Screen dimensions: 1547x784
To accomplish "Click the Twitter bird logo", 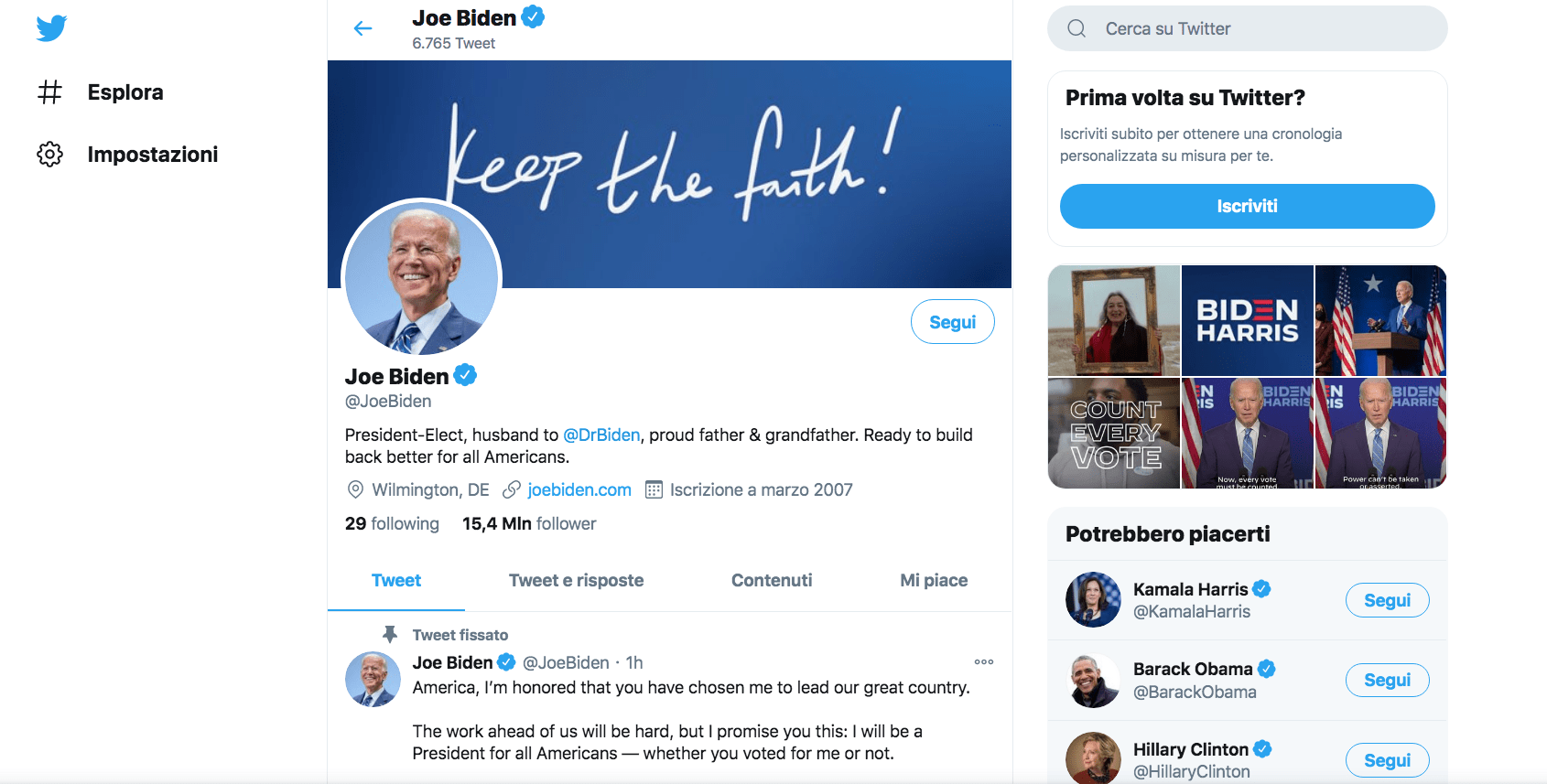I will point(51,28).
